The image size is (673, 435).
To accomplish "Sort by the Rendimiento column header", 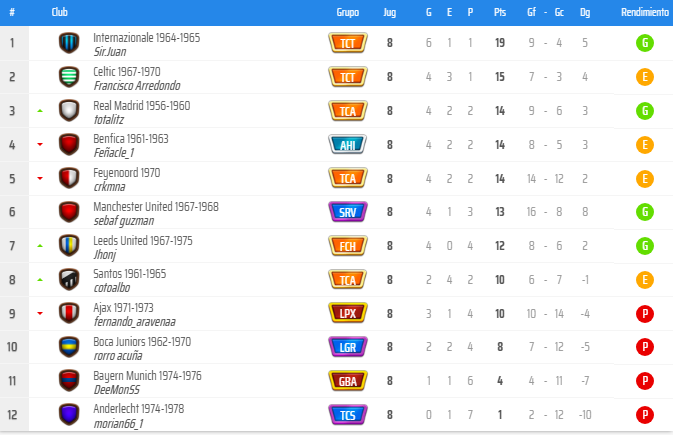I will coord(645,12).
